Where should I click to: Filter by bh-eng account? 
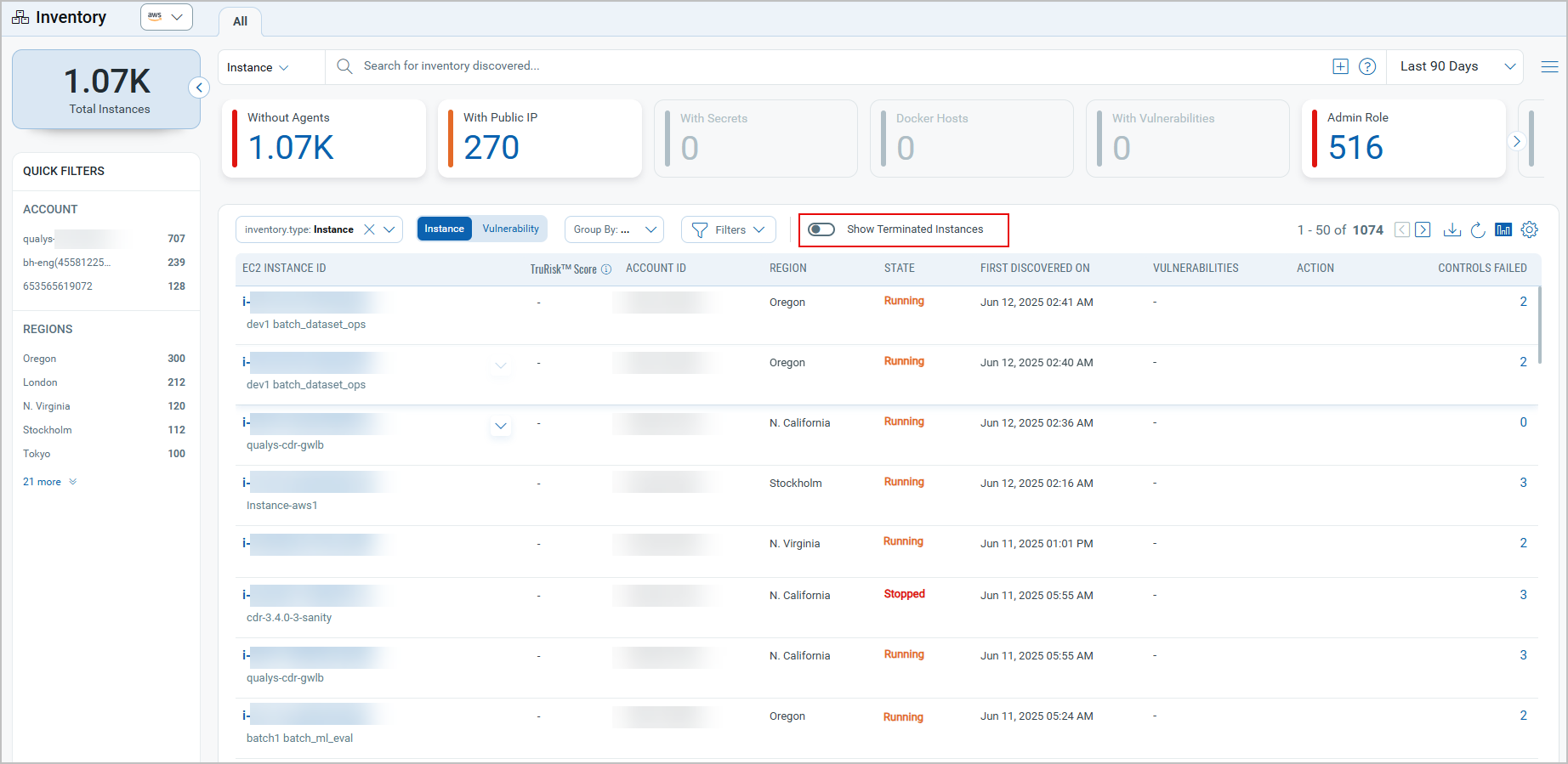[x=104, y=263]
